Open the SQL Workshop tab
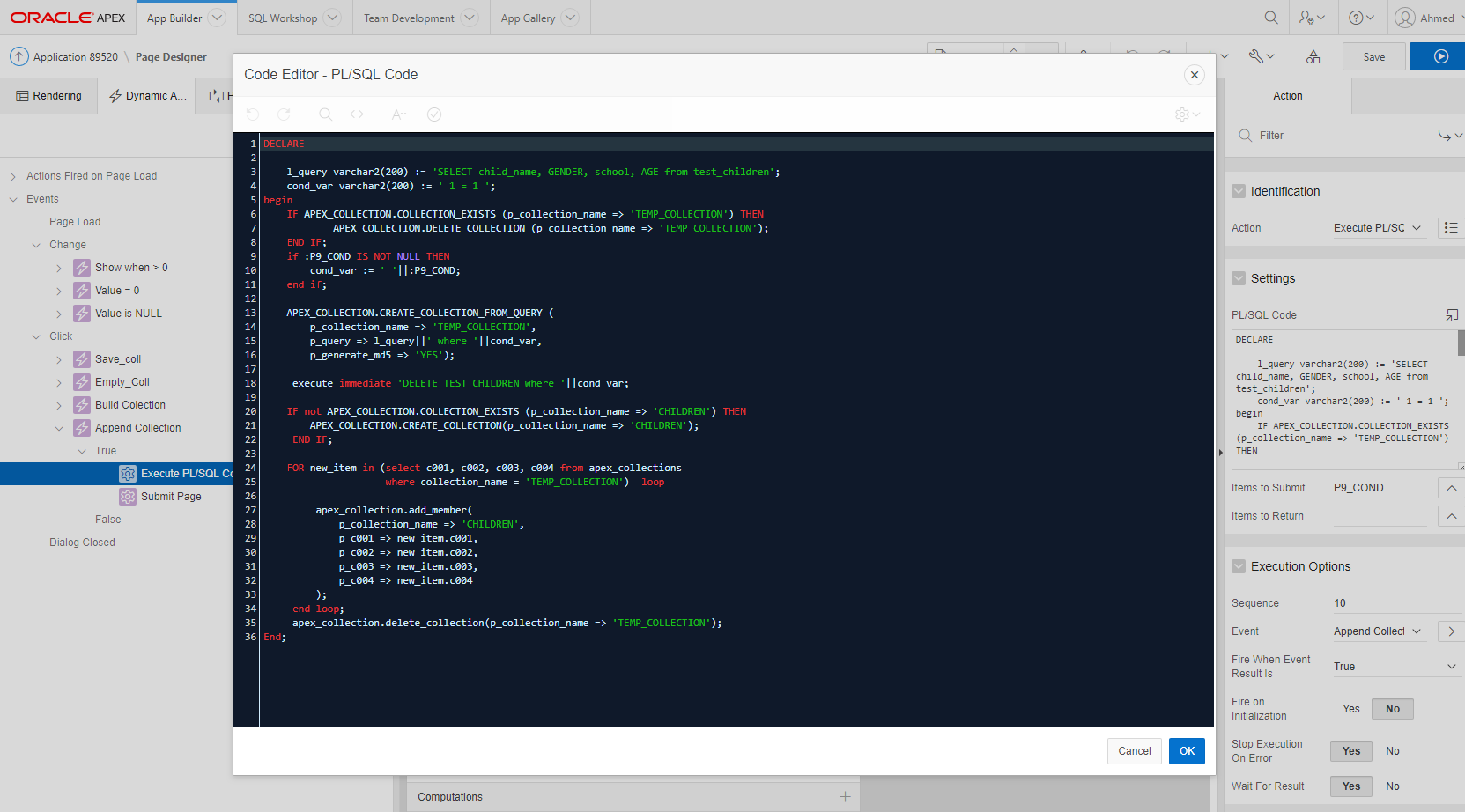 click(282, 18)
